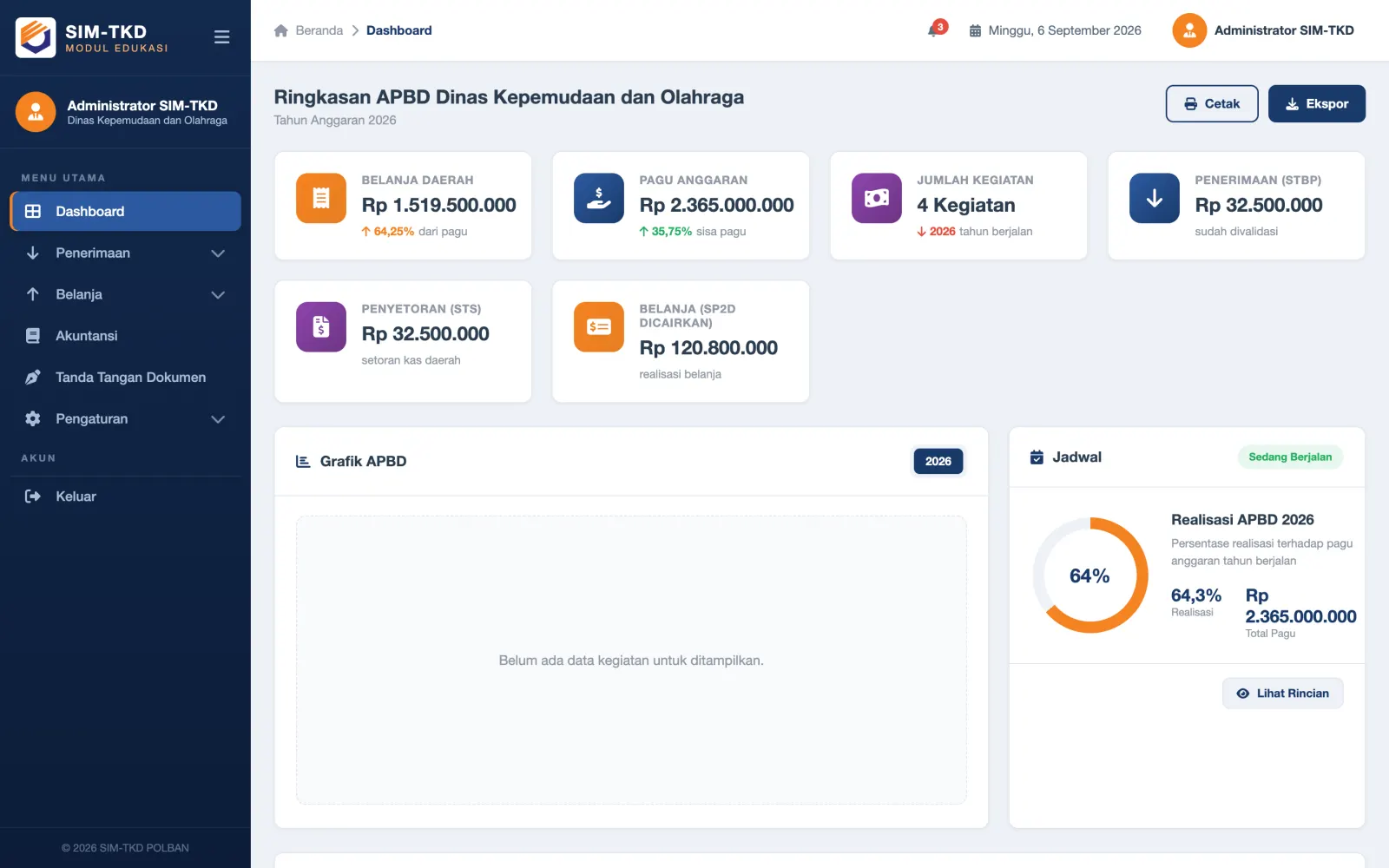Click the Grafik APBD chart icon
The image size is (1389, 868).
303,462
